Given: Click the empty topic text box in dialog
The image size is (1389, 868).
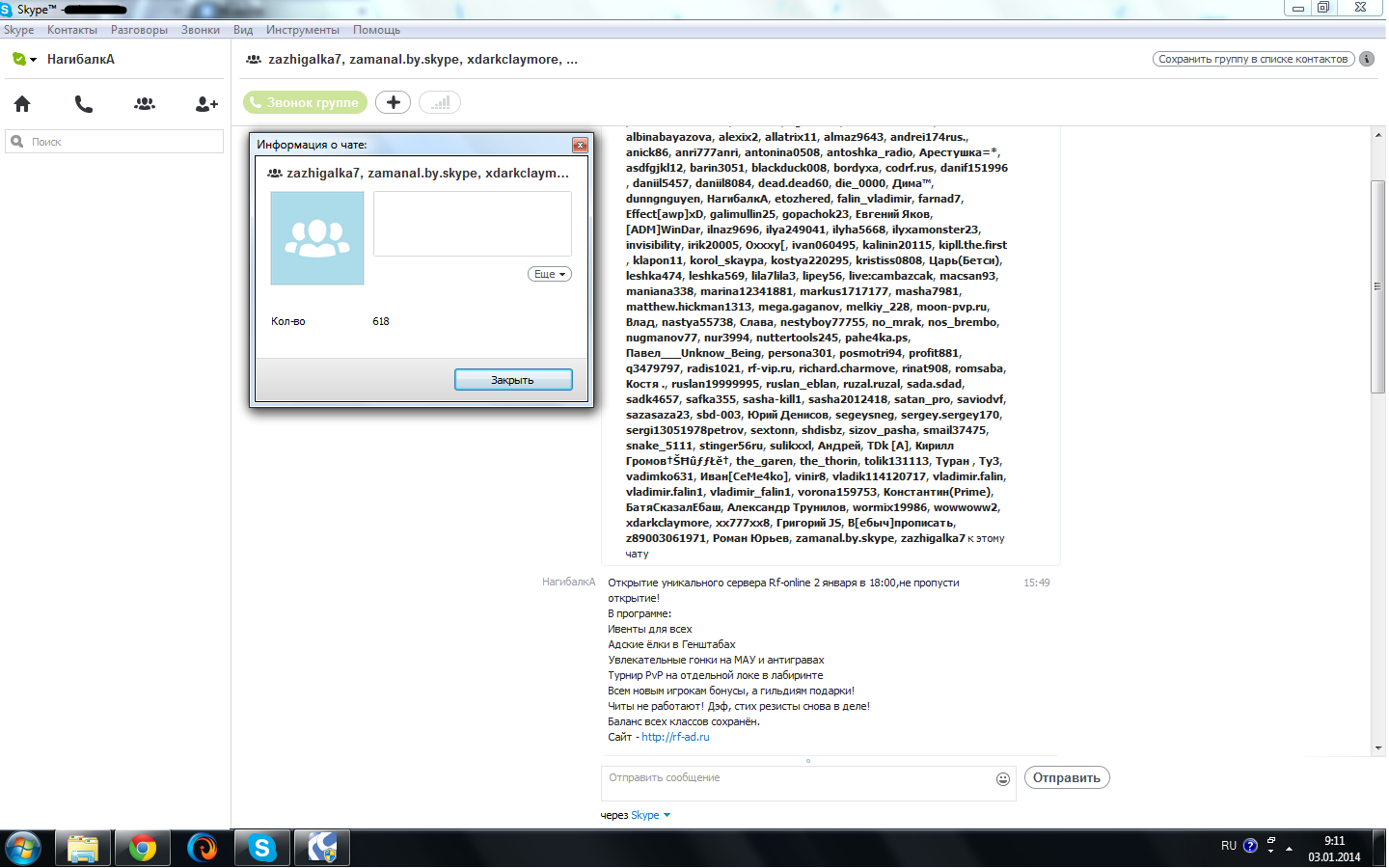Looking at the screenshot, I should [x=473, y=224].
